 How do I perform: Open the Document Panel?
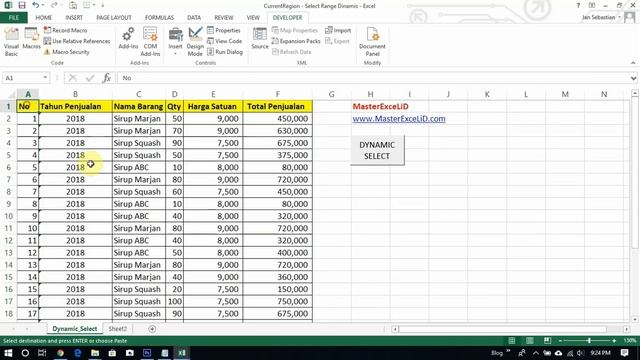pyautogui.click(x=372, y=42)
